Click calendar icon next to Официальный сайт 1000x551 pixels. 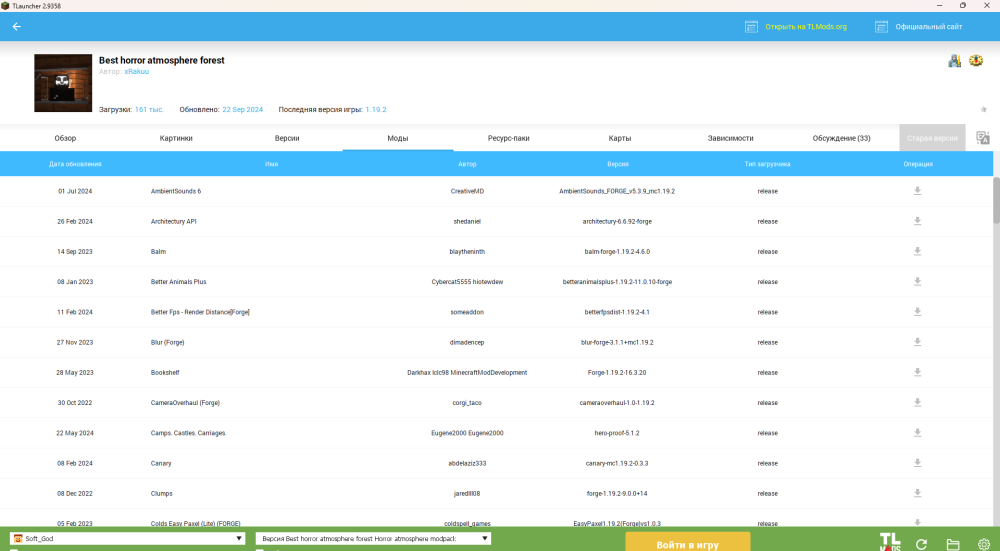[881, 27]
